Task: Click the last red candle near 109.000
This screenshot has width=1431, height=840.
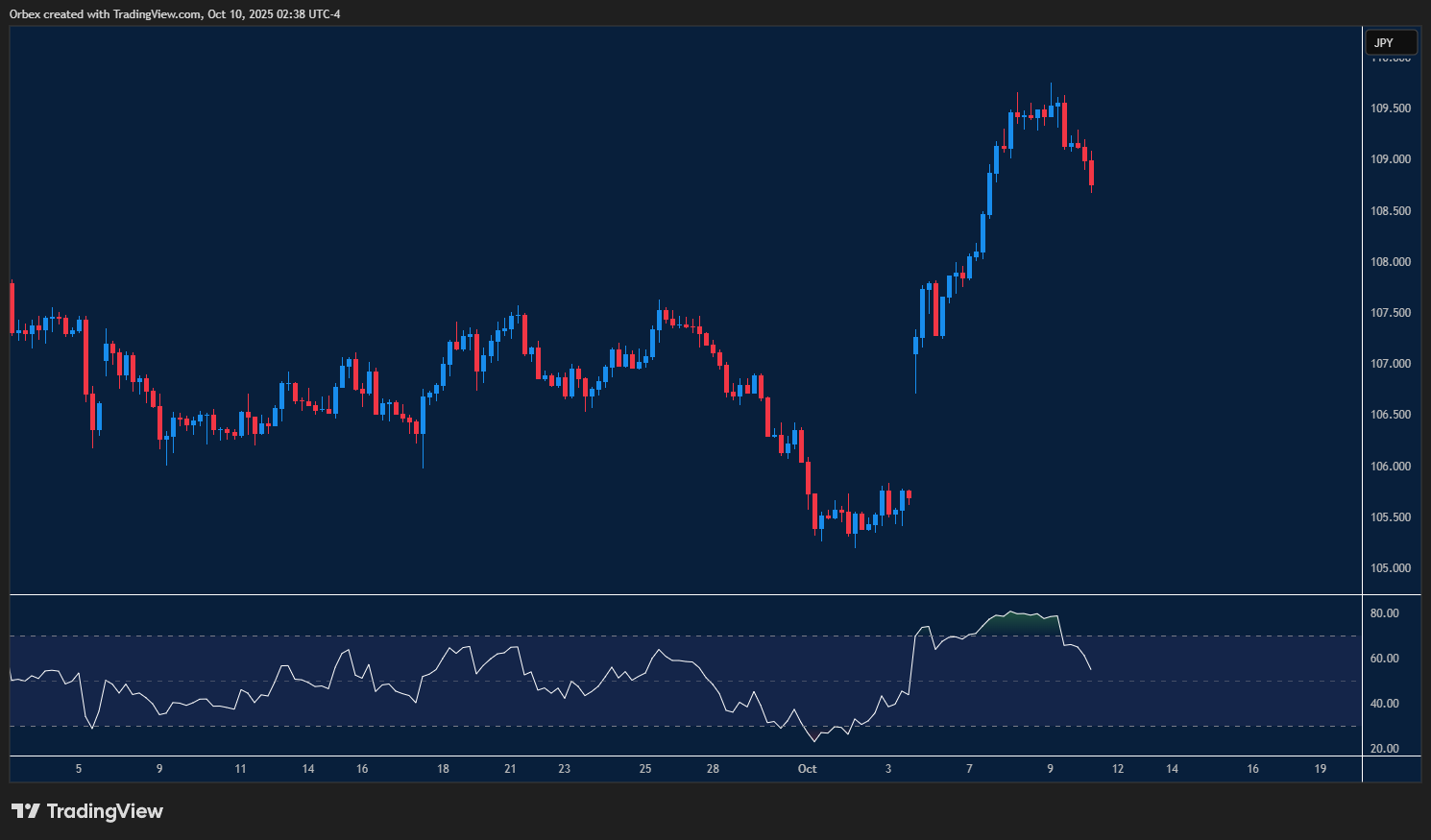Action: tap(1091, 174)
